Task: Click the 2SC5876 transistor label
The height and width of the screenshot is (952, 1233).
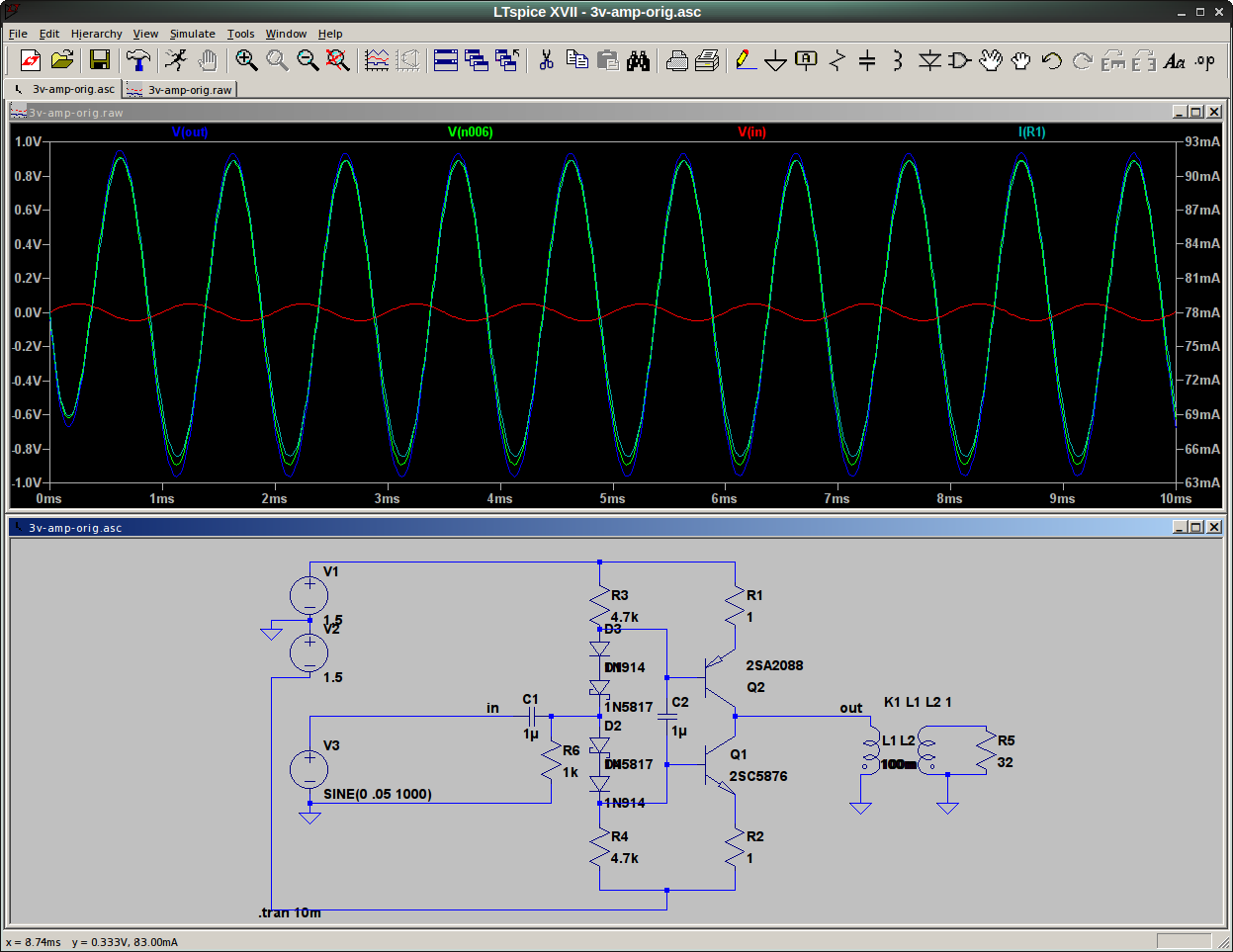Action: [758, 776]
